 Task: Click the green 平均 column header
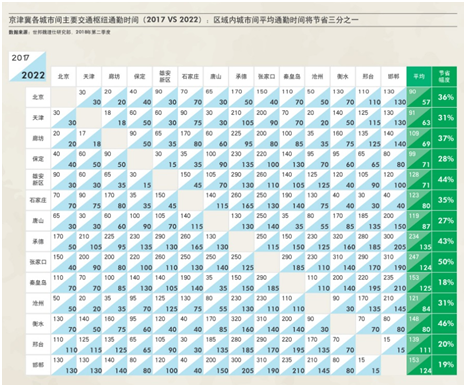(419, 76)
